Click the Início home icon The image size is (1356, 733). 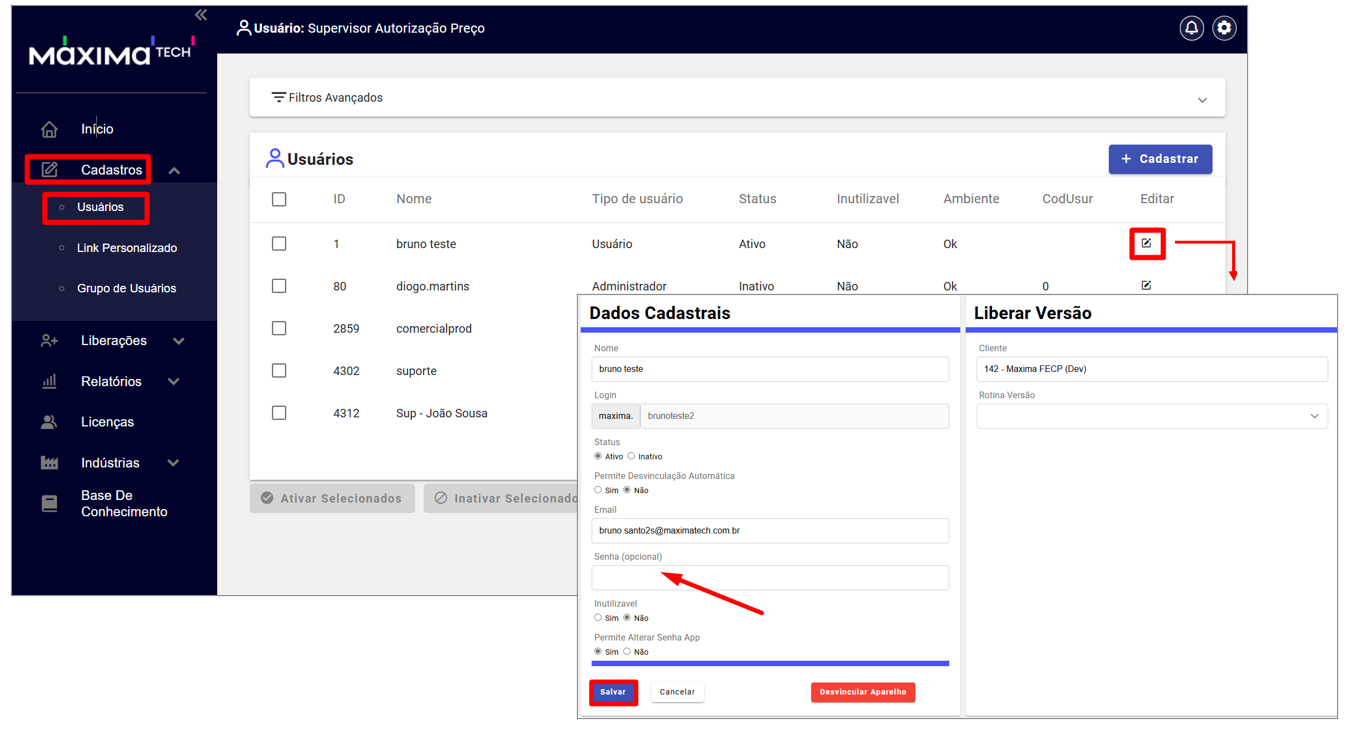pyautogui.click(x=49, y=129)
